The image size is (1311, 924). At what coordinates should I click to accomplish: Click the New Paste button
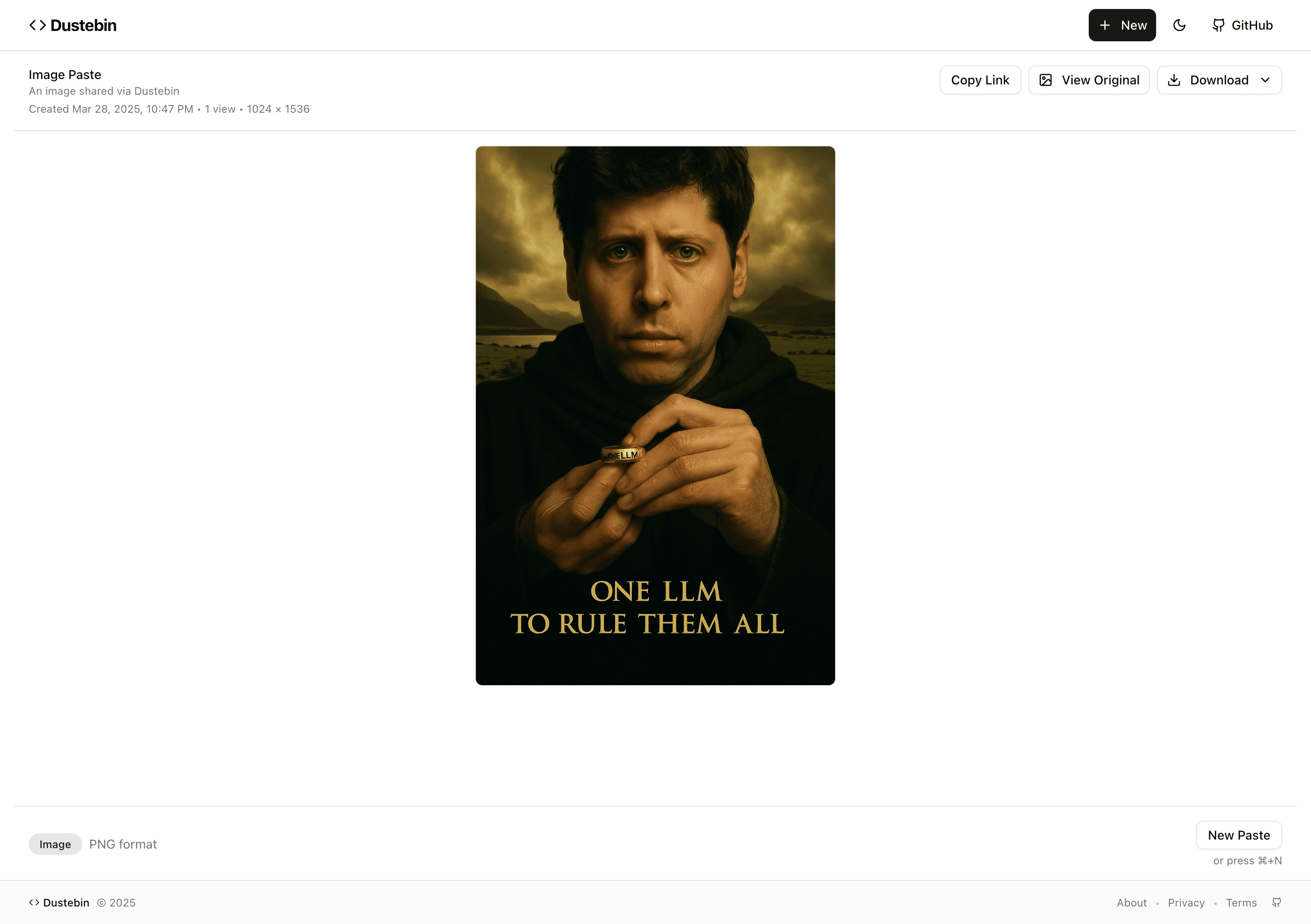(1238, 835)
